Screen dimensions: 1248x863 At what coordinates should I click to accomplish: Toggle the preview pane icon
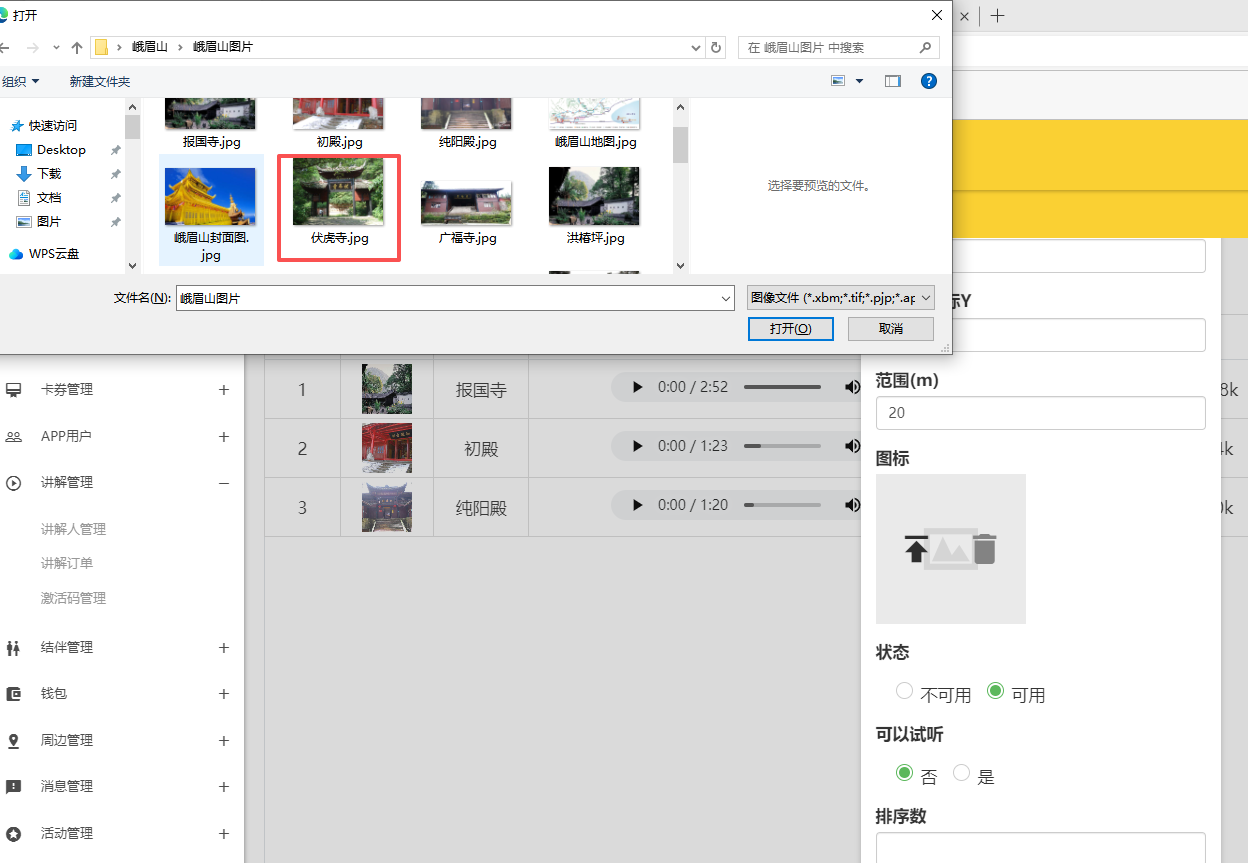(893, 81)
